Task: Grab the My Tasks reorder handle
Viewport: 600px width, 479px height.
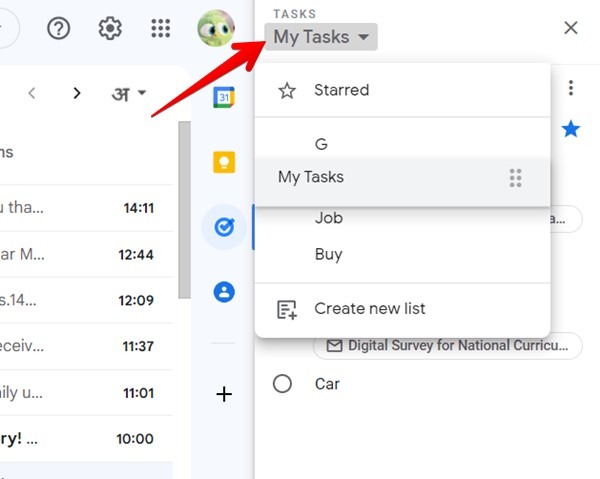Action: (515, 178)
